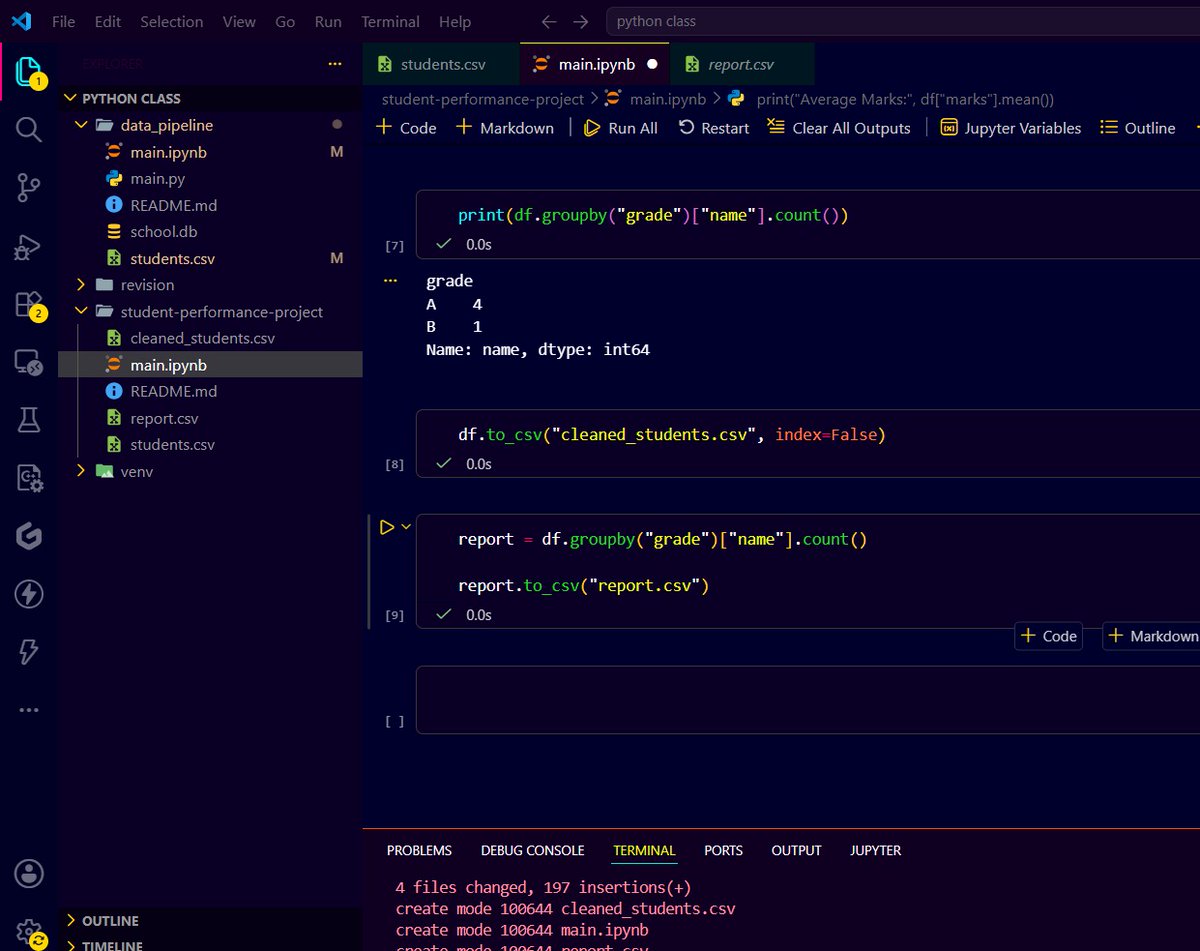Click Clear All Outputs
Viewport: 1200px width, 951px height.
[x=839, y=128]
